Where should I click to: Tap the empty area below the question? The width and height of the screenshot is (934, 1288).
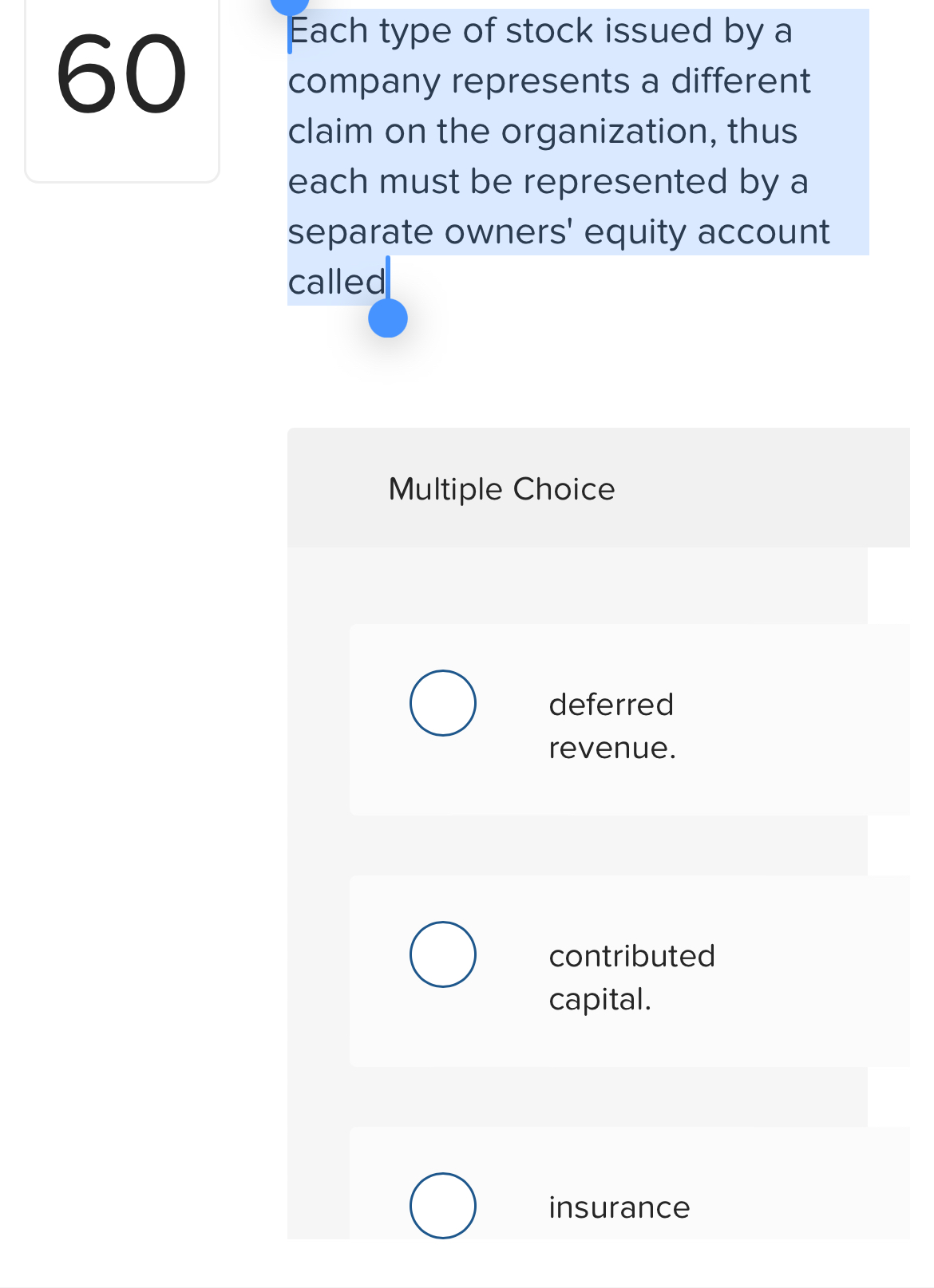coord(559,375)
